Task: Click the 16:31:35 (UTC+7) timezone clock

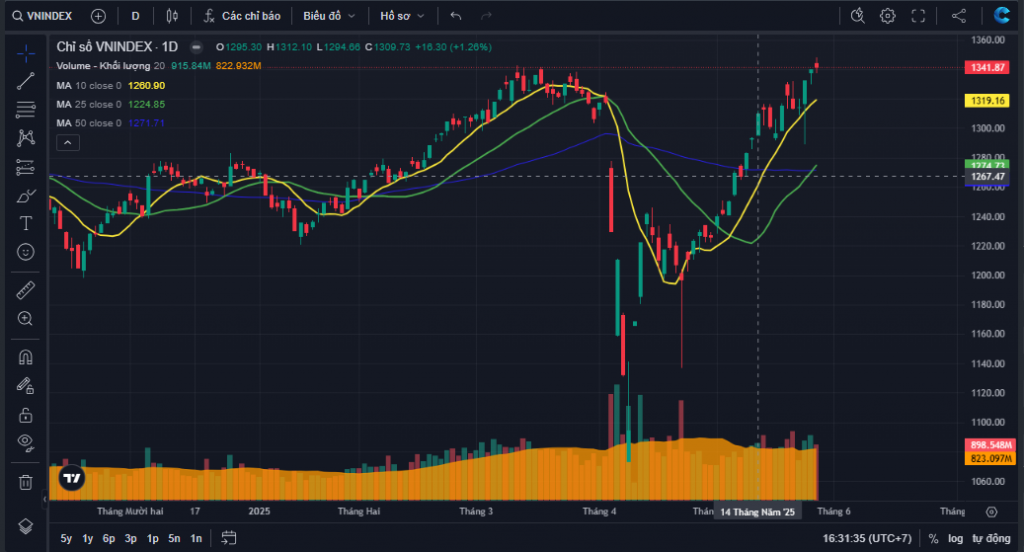Action: (x=867, y=539)
